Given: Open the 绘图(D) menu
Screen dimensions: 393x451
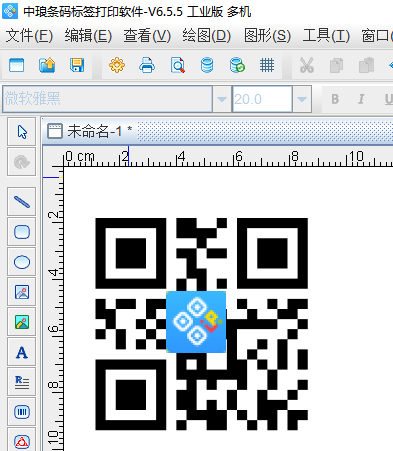Looking at the screenshot, I should [x=207, y=35].
